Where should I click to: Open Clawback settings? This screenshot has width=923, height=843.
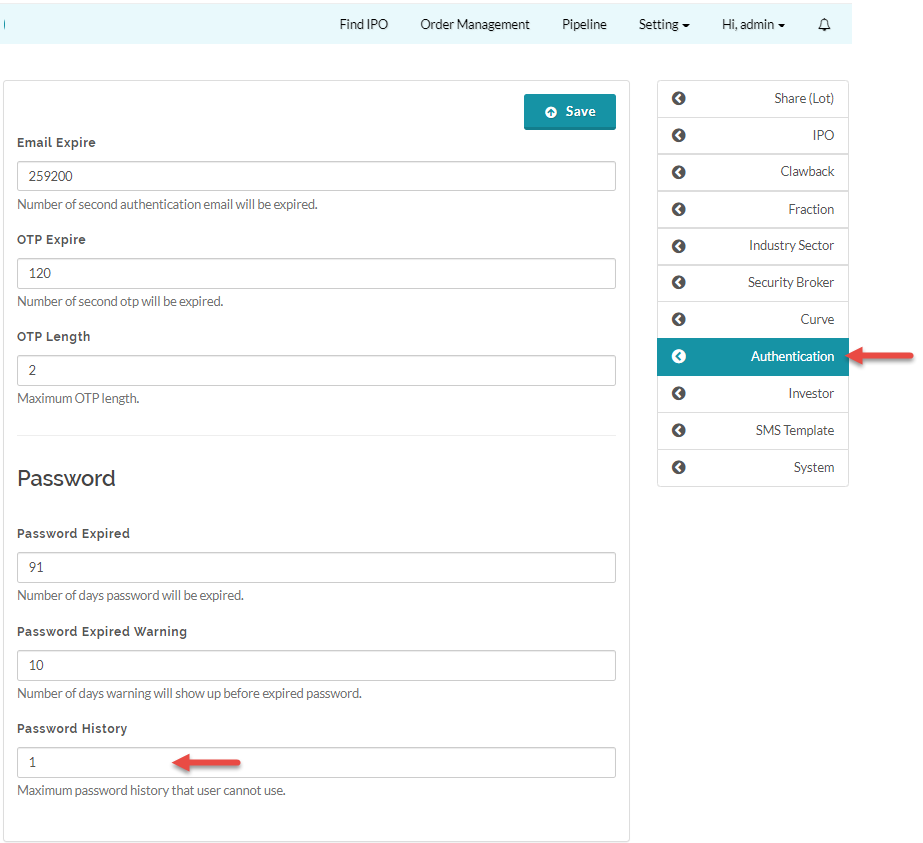click(x=753, y=172)
